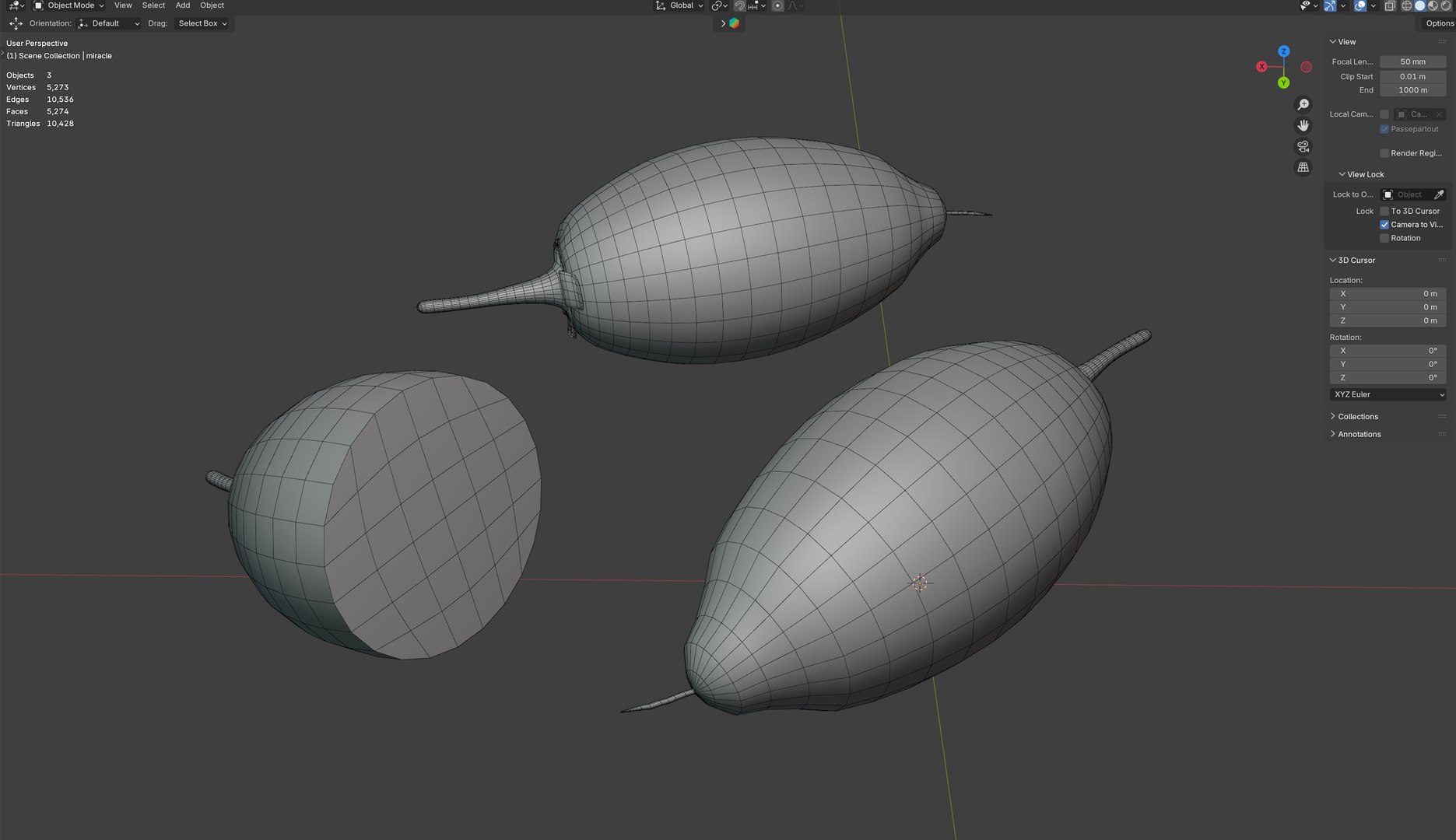Expand the Annotations panel

[x=1359, y=434]
